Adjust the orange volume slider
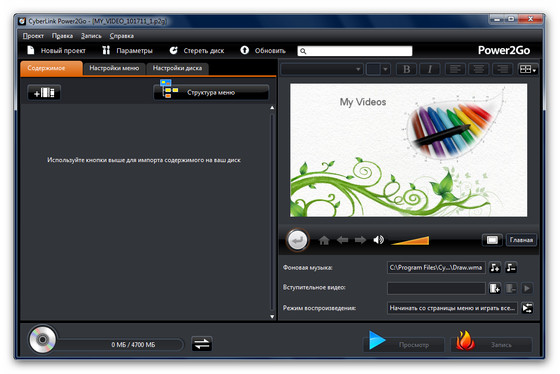This screenshot has width=560, height=374. [410, 240]
